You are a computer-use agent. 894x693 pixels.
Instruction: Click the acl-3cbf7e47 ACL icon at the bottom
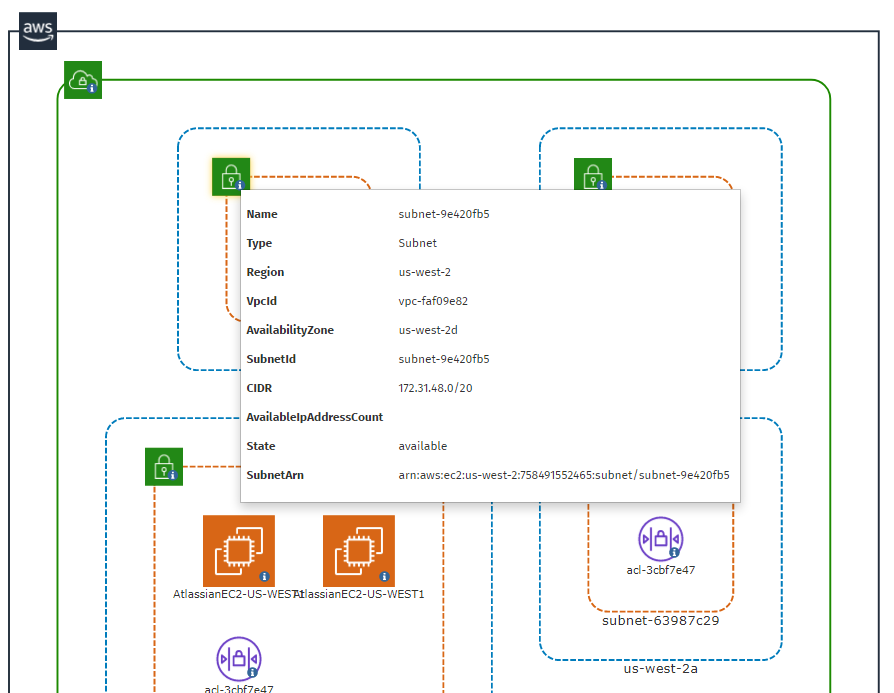pos(238,658)
